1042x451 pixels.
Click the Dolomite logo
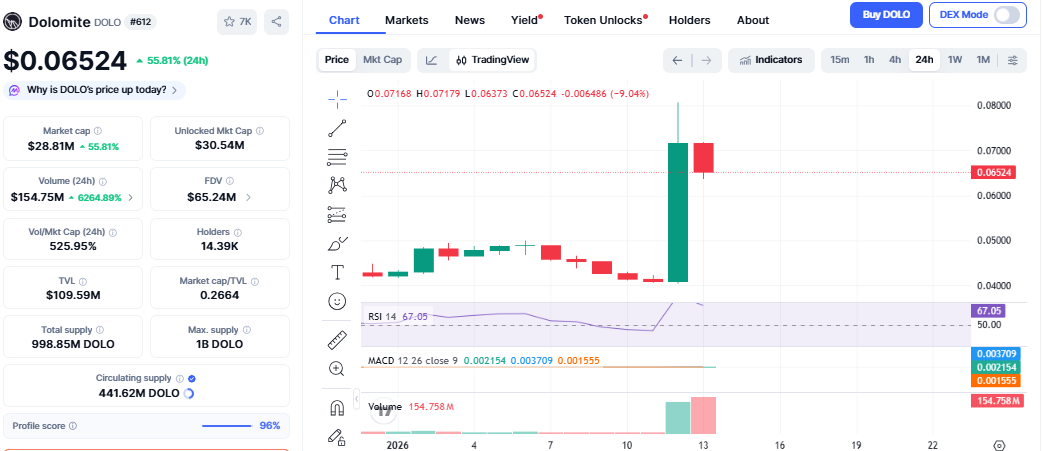(x=13, y=22)
